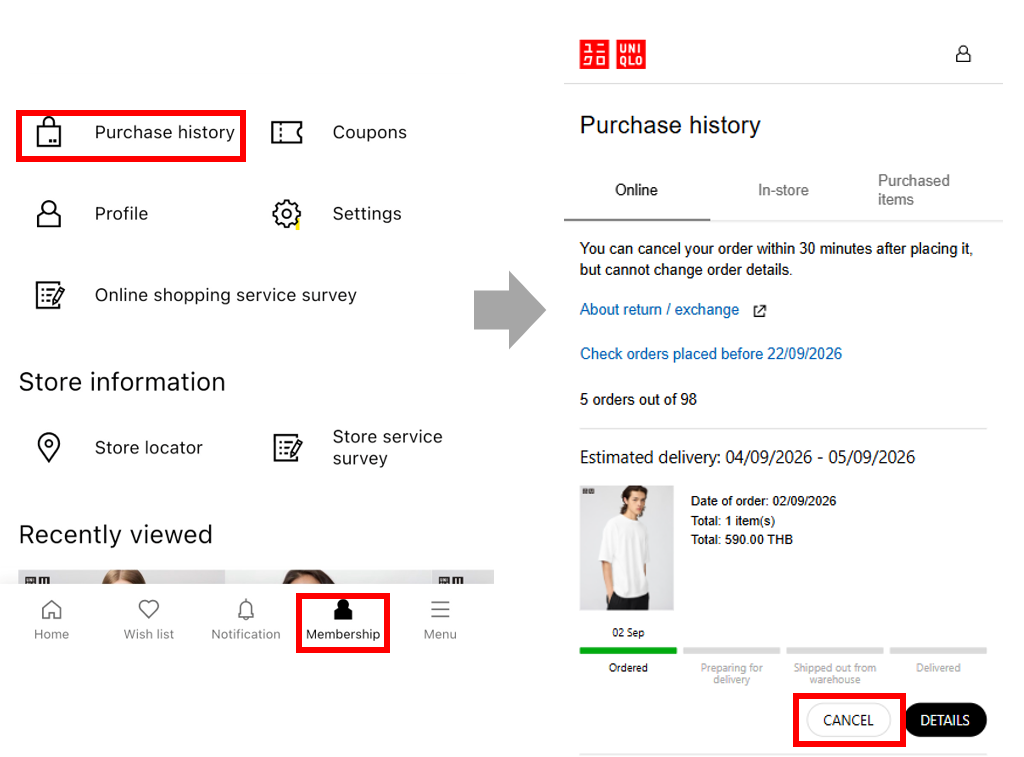Click the '5 orders out of 98' text
1024x757 pixels.
click(x=638, y=399)
